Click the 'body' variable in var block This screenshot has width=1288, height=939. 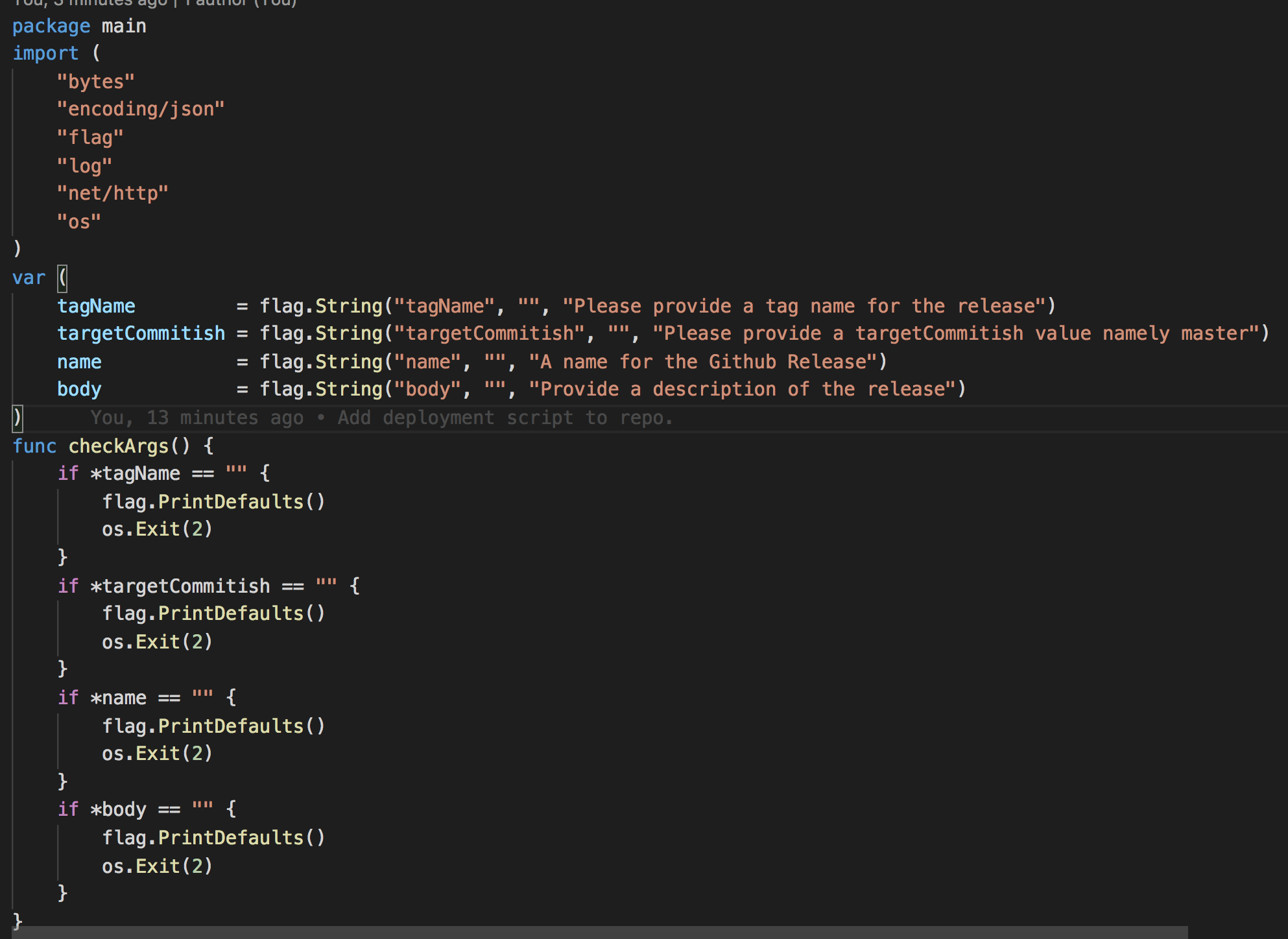[79, 389]
